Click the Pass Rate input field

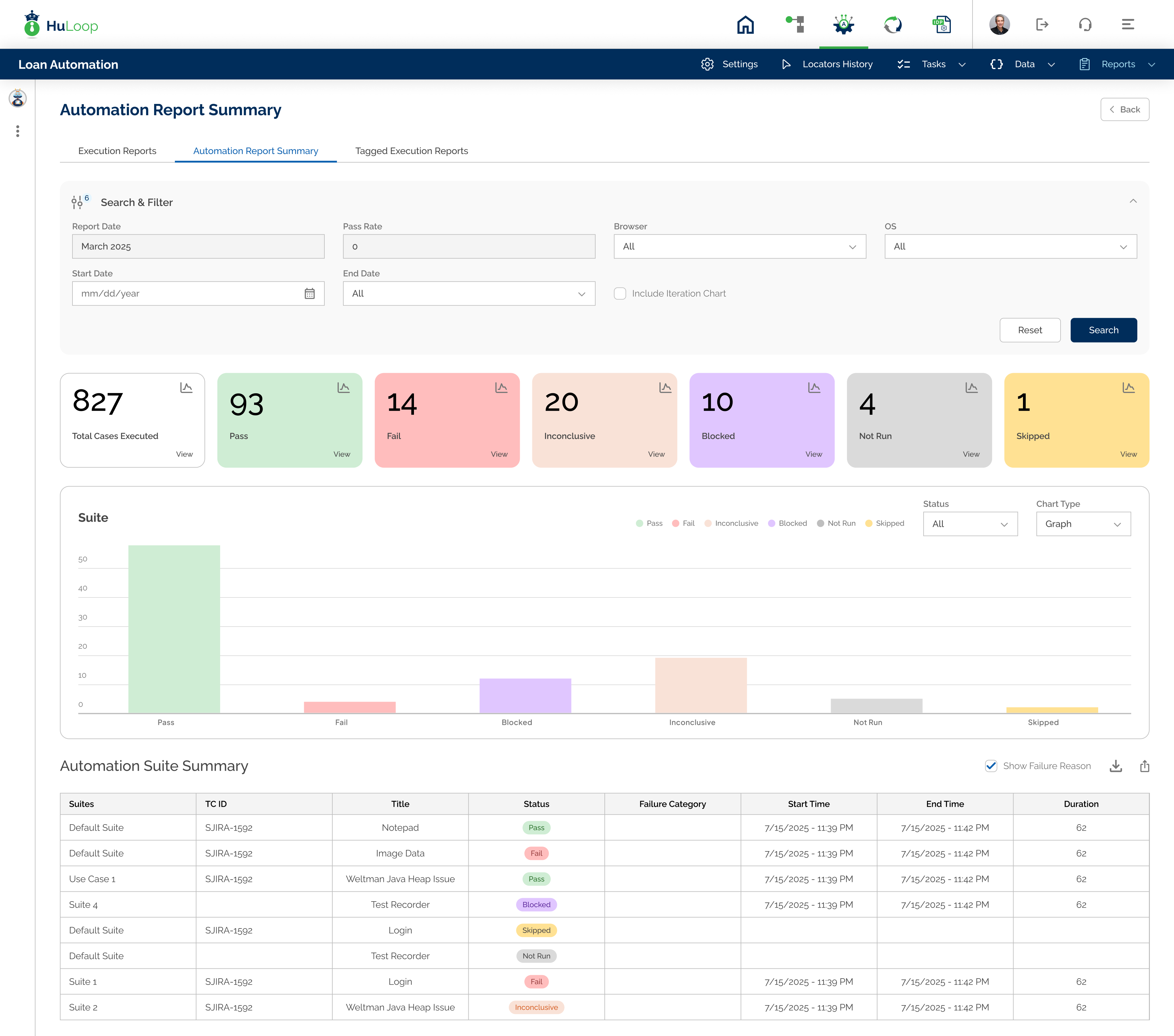click(x=469, y=246)
